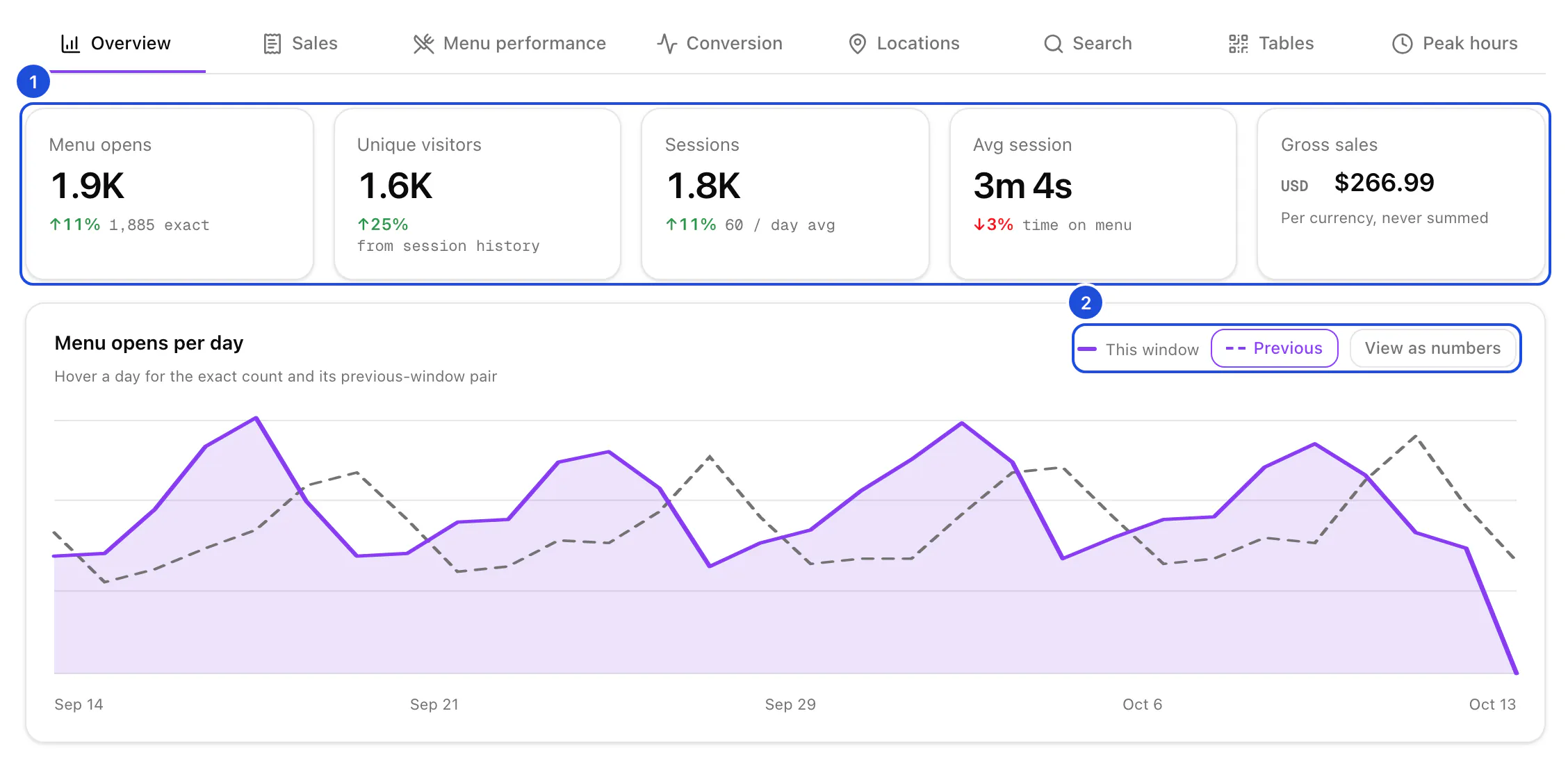Click View as numbers button

[x=1432, y=348]
